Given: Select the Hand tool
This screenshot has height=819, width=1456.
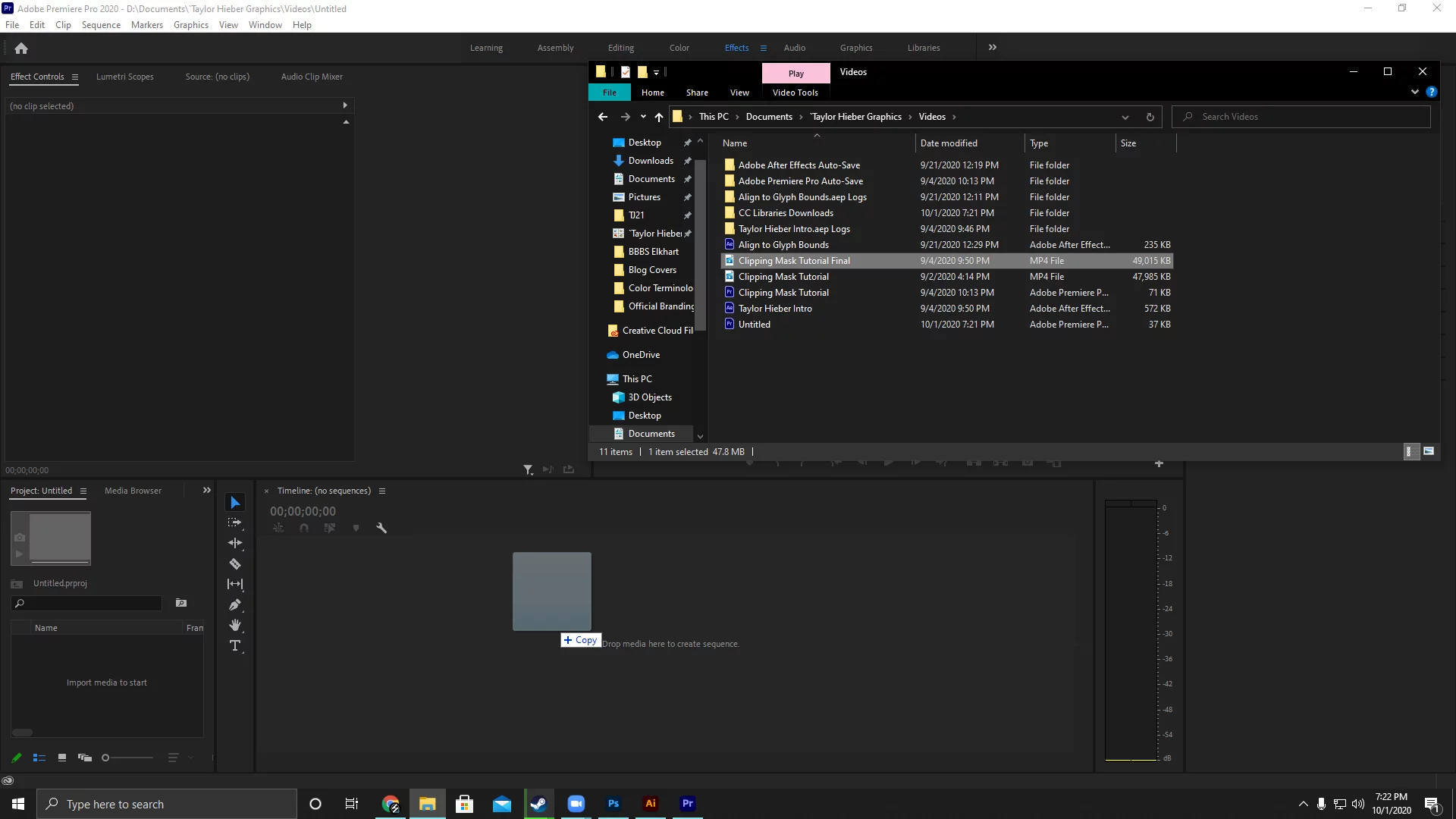Looking at the screenshot, I should pos(235,625).
